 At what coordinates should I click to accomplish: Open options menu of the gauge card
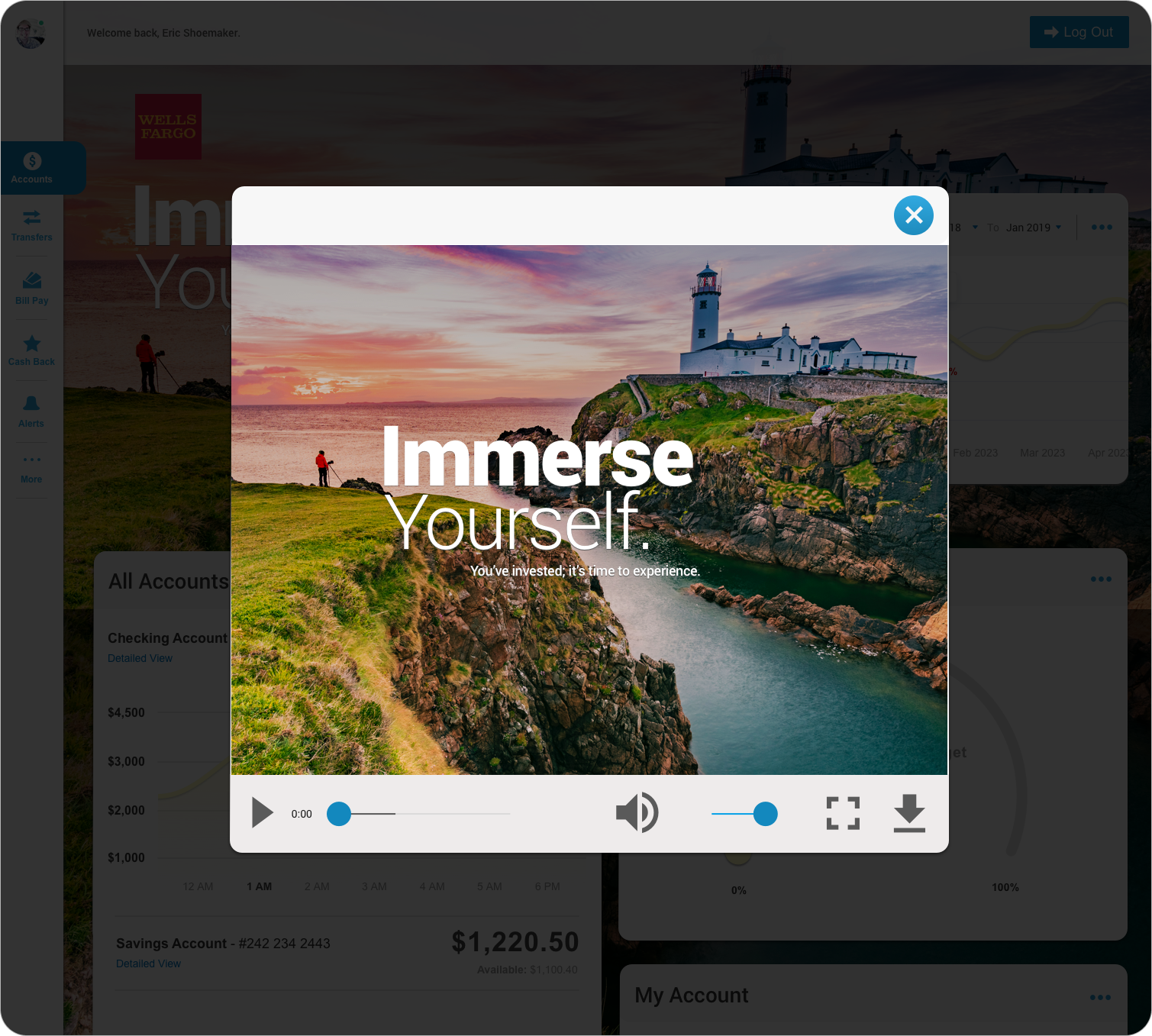pos(1101,579)
